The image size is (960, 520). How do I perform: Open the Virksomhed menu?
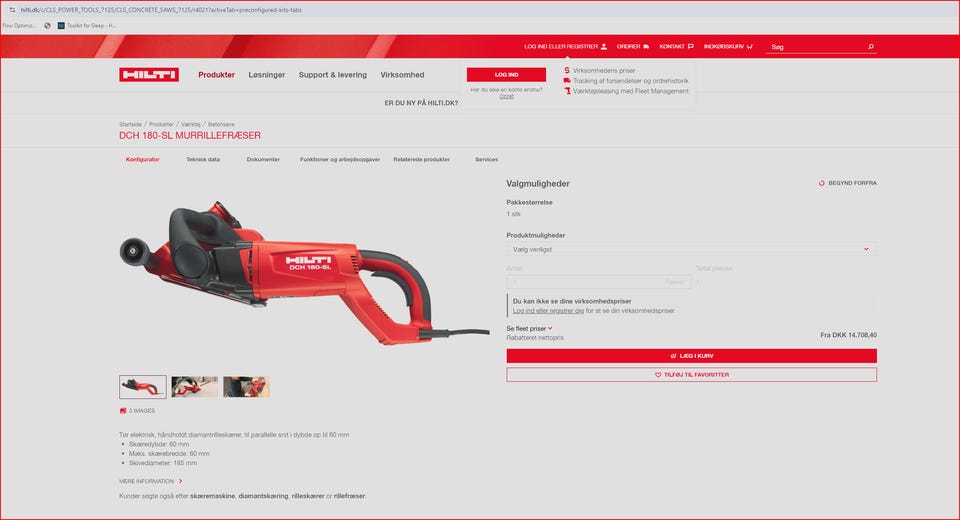(x=402, y=75)
